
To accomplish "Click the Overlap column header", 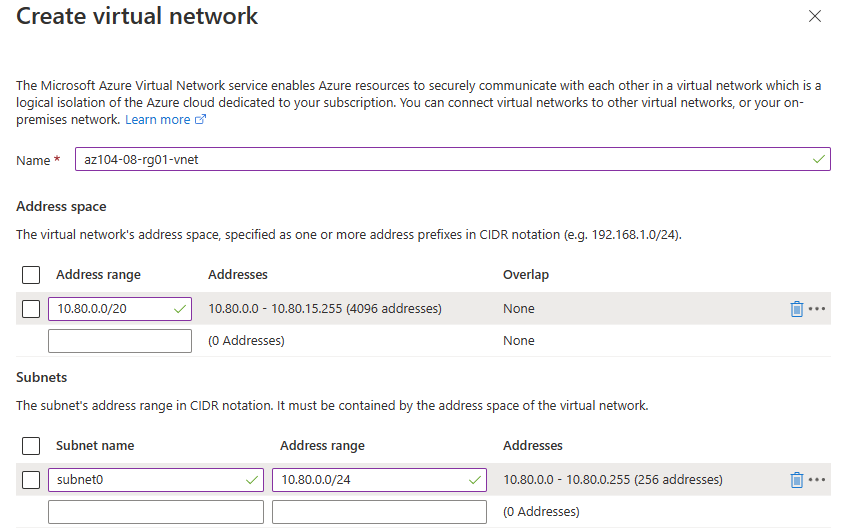I will pos(526,275).
